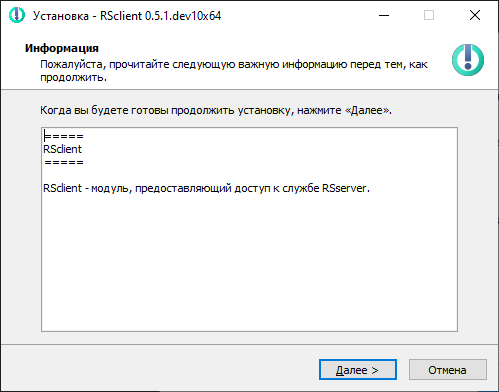
Task: Click the word модуль in the description line
Action: point(109,189)
